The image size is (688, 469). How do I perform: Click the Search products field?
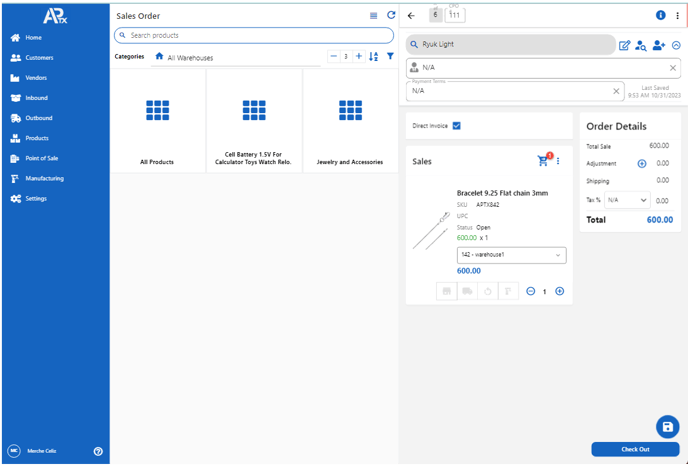tap(254, 35)
